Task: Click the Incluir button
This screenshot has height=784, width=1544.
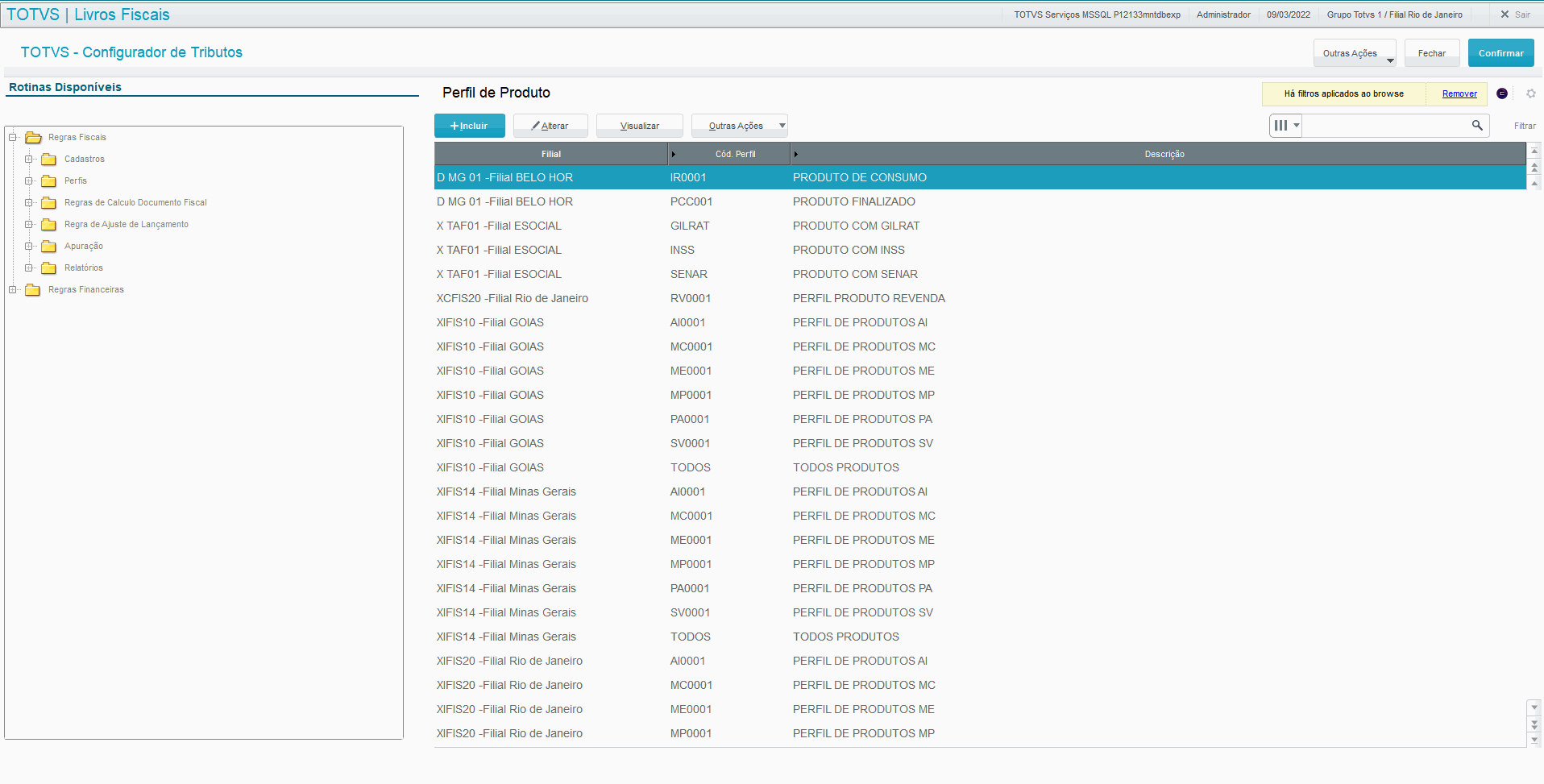Action: point(470,126)
